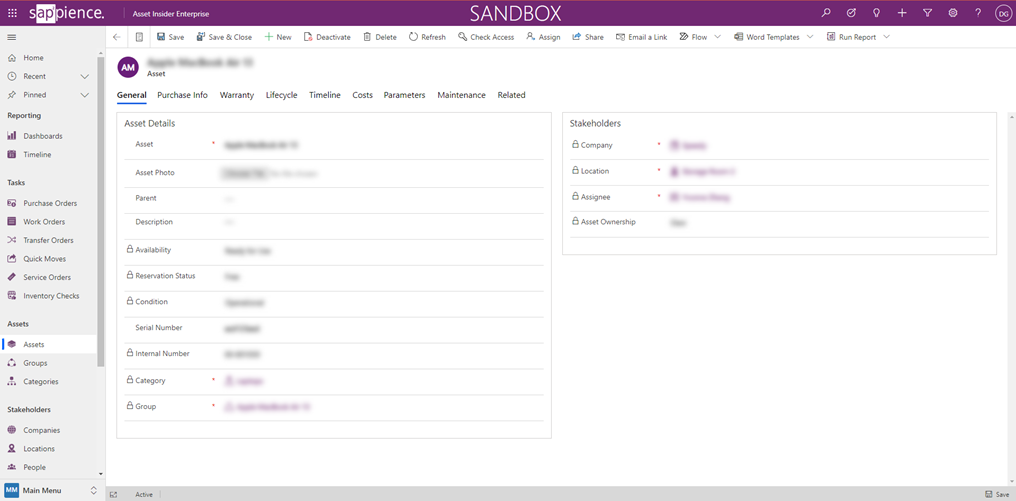The height and width of the screenshot is (501, 1016).
Task: Switch to the Purchase Info tab
Action: (182, 95)
